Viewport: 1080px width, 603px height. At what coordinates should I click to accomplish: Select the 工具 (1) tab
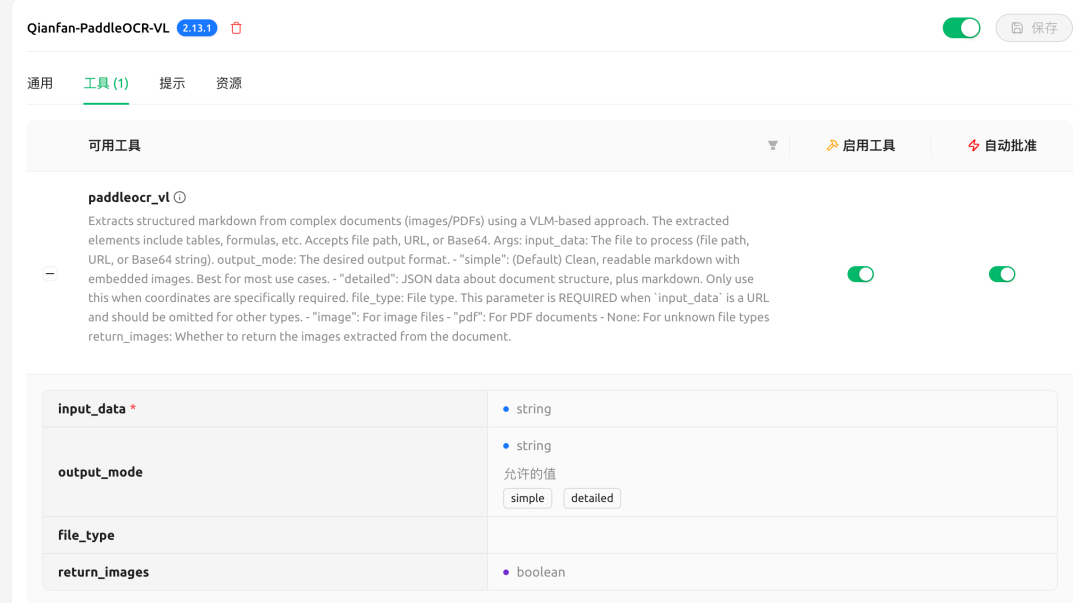tap(106, 83)
